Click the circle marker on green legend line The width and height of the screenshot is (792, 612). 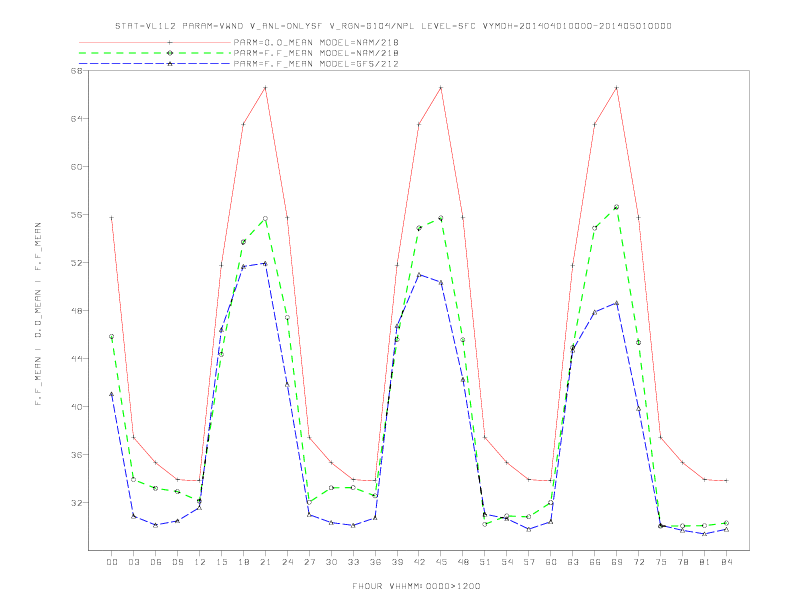click(x=170, y=53)
